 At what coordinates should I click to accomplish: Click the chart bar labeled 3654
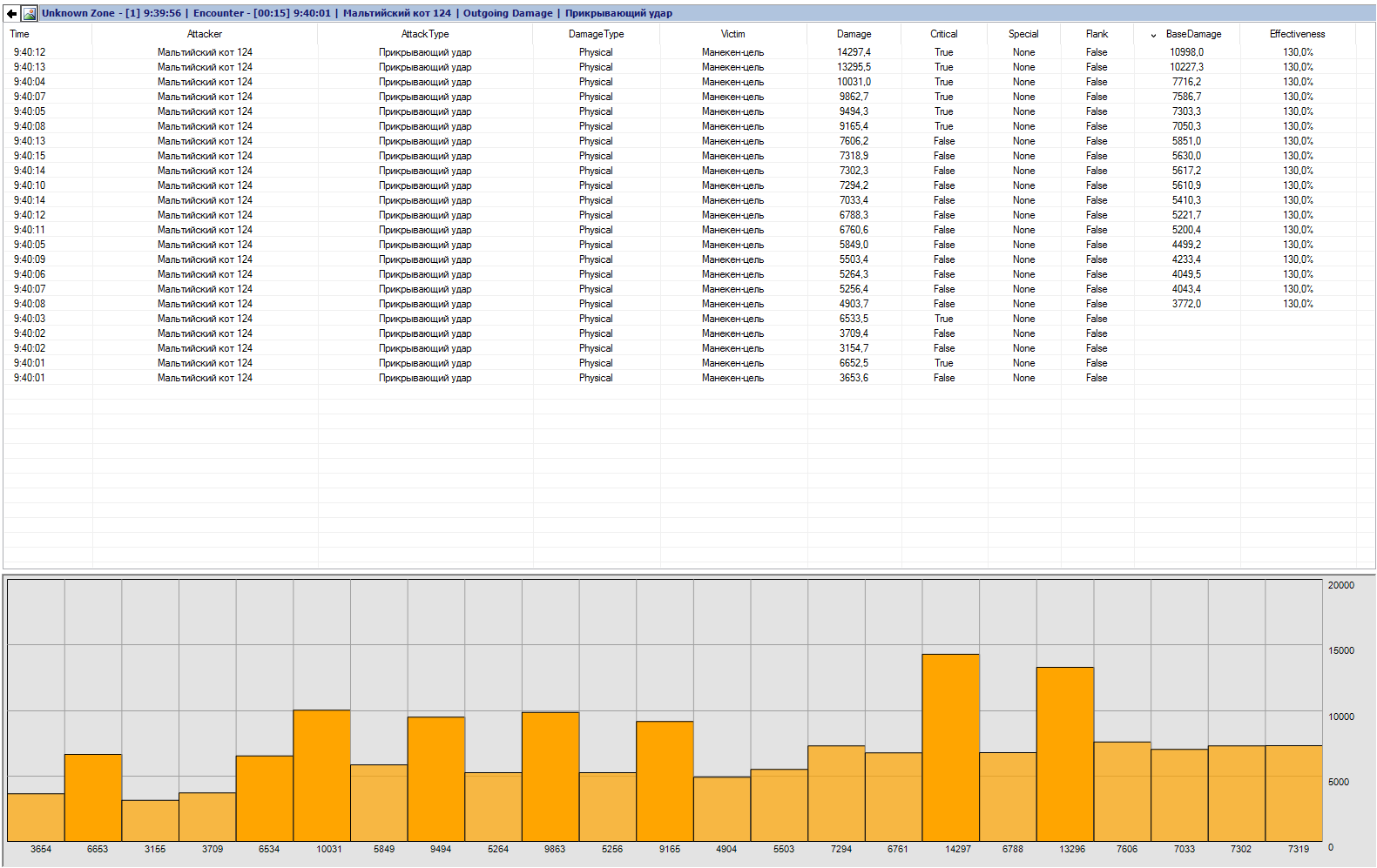coord(36,817)
